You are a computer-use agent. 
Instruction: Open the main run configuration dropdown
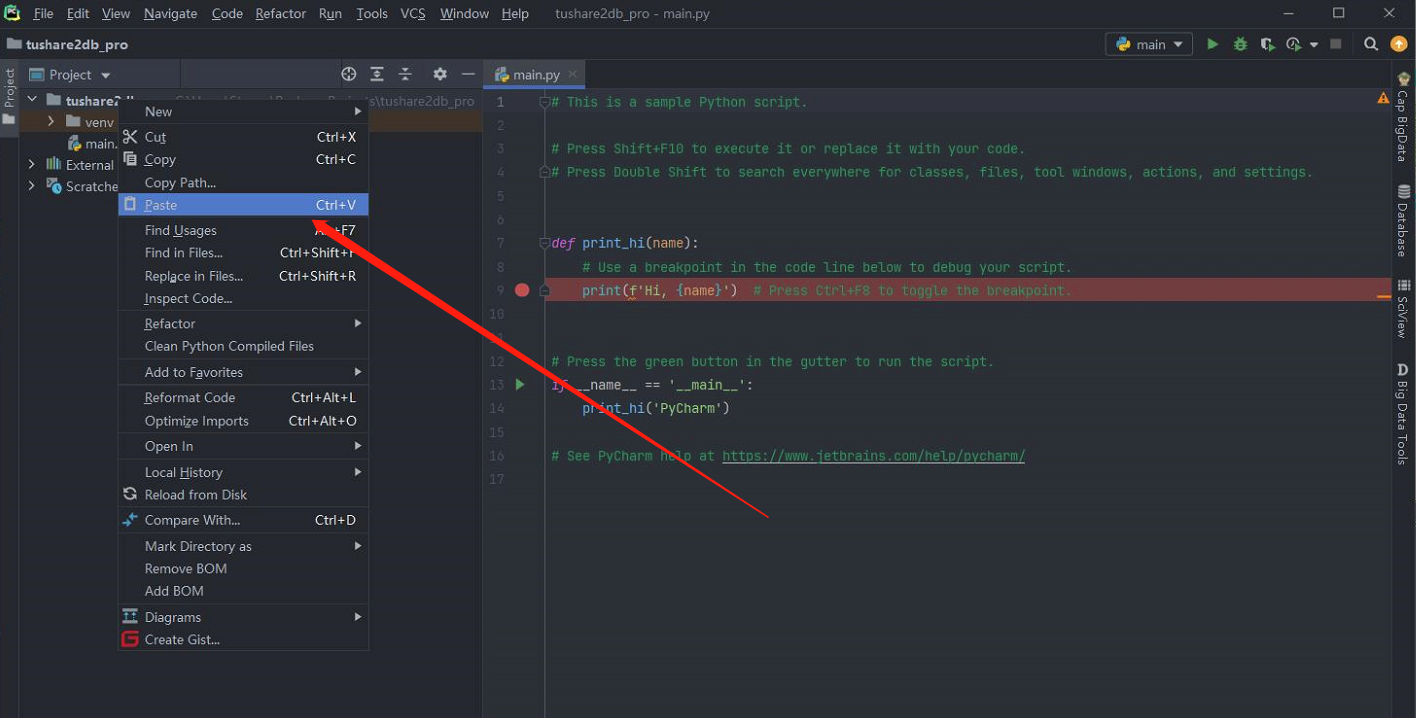1149,44
